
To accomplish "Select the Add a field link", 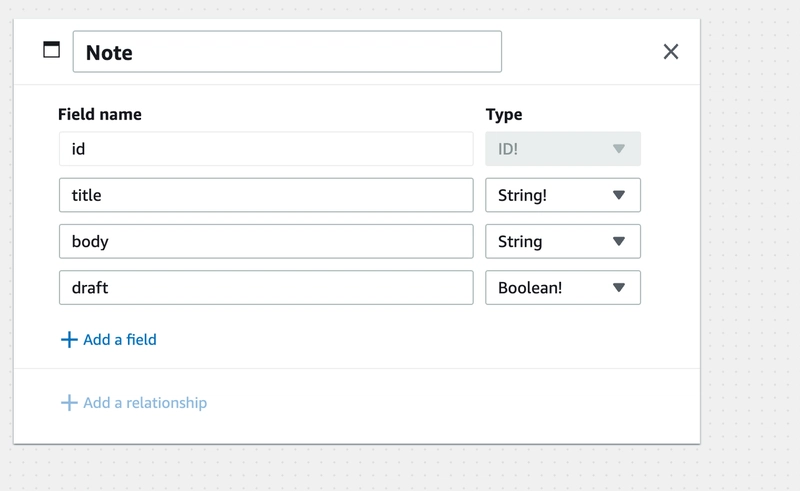I will [x=109, y=340].
